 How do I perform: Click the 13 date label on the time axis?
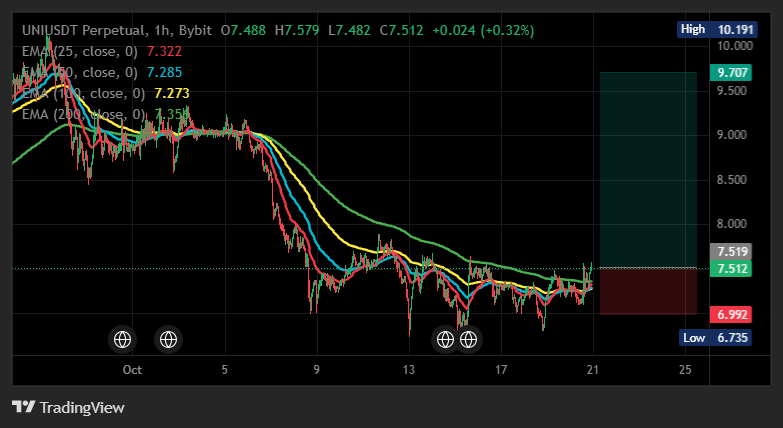[409, 370]
